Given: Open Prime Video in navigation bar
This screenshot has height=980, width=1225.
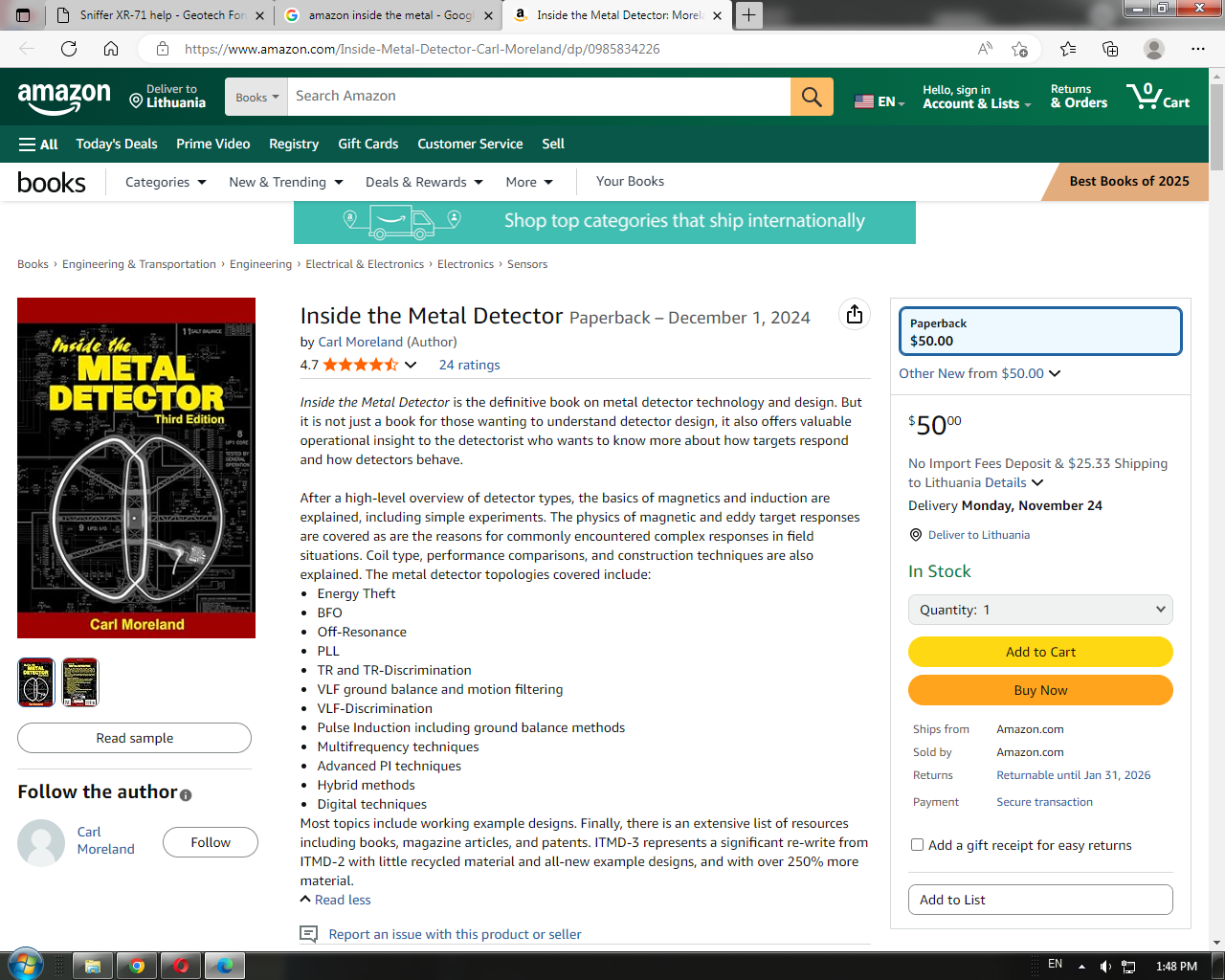Looking at the screenshot, I should click(213, 144).
